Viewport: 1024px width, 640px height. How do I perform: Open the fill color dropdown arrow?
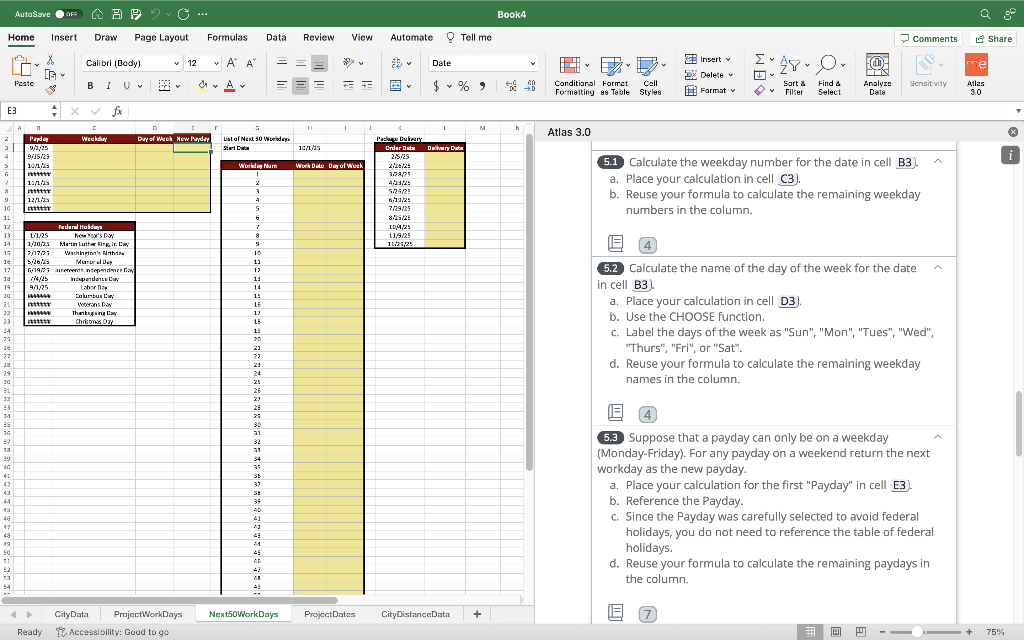pos(215,86)
